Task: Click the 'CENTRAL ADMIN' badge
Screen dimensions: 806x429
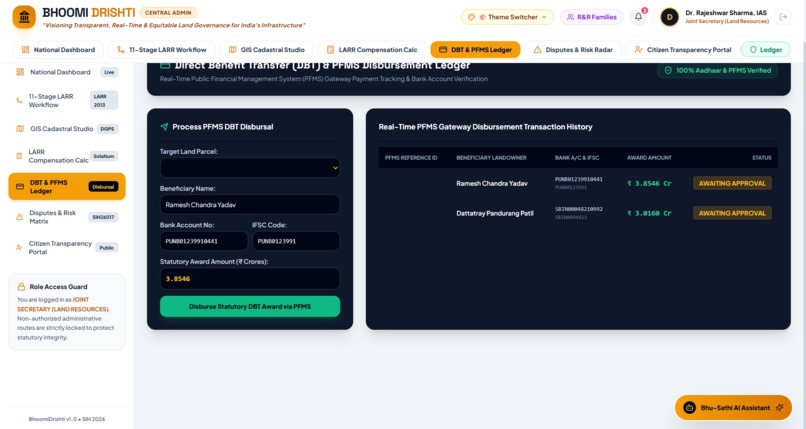Action: [x=168, y=12]
